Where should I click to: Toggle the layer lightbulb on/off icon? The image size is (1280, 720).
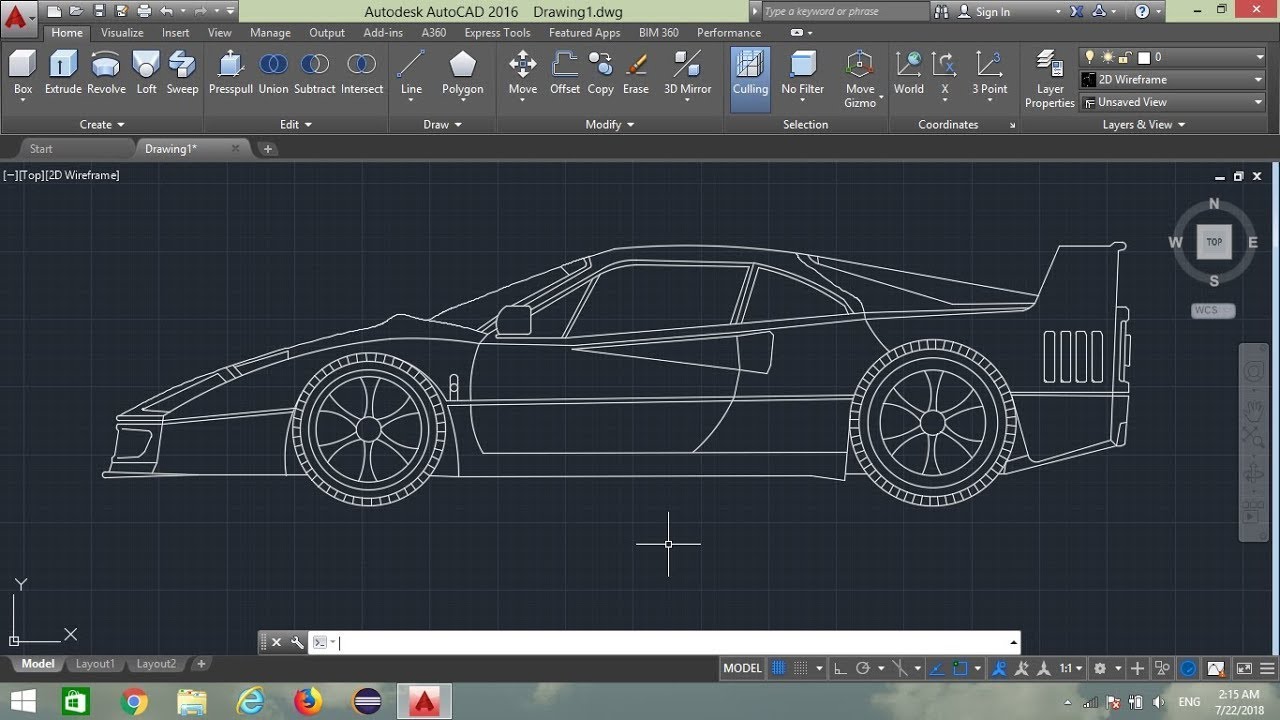point(1090,57)
